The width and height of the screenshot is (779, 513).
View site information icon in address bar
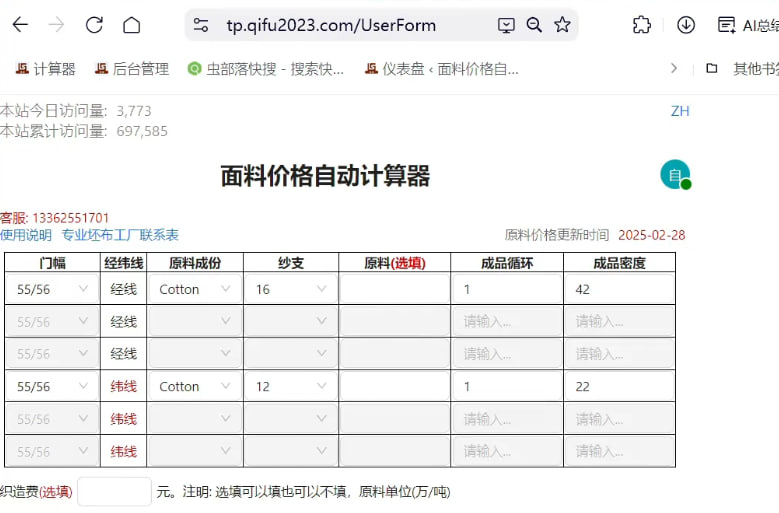pos(201,25)
